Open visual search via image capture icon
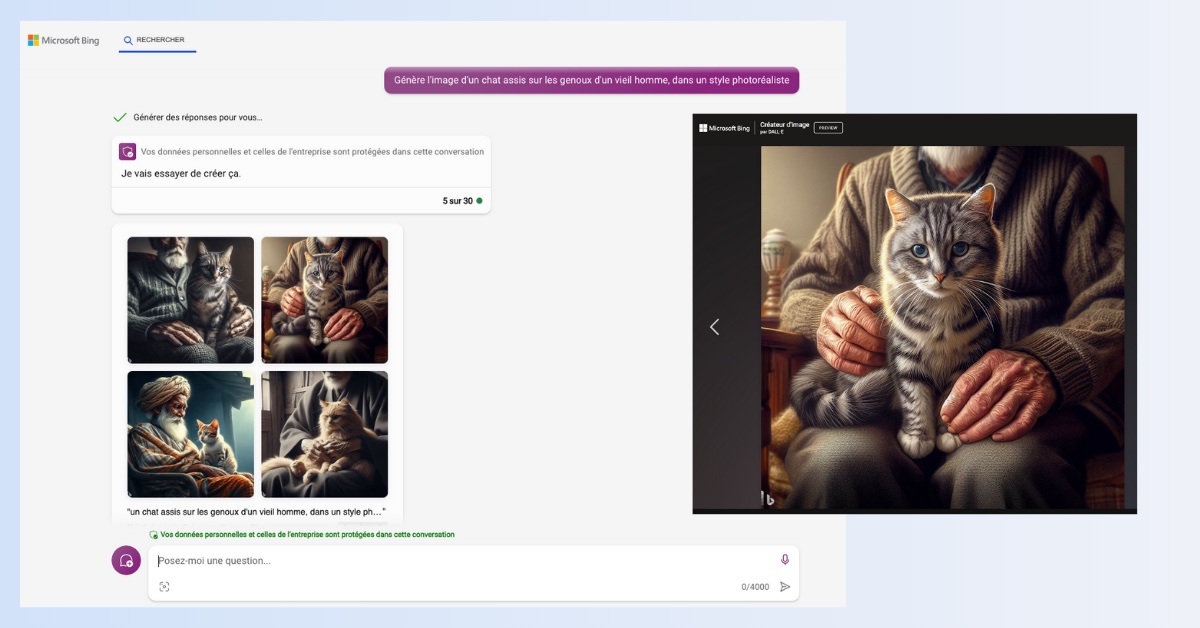 pyautogui.click(x=164, y=587)
